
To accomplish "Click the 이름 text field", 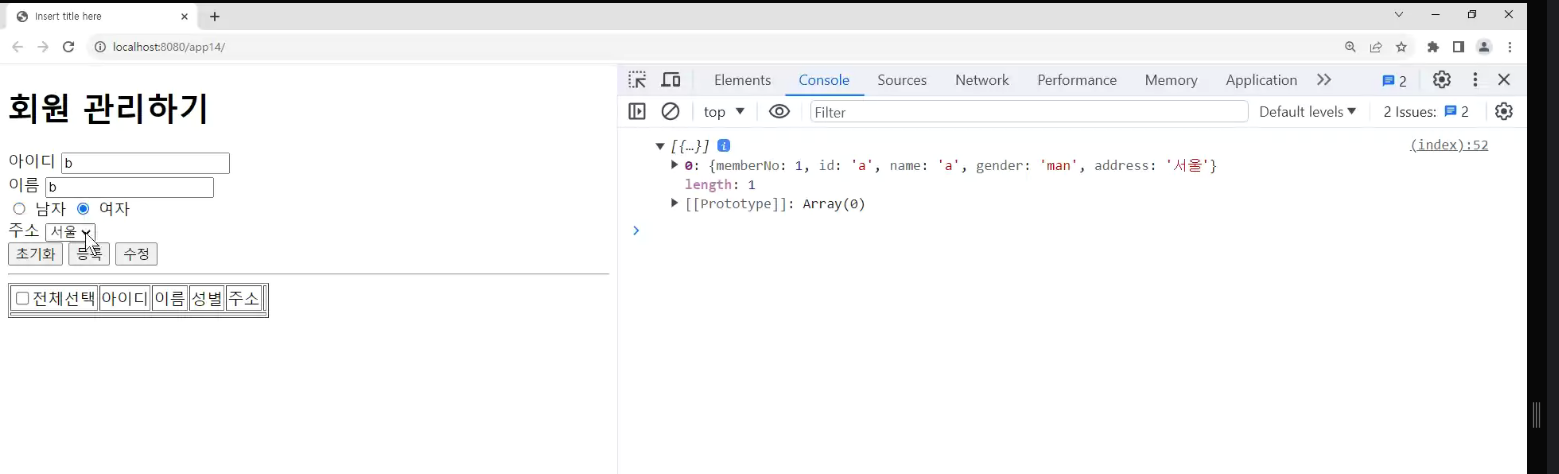I will coord(129,187).
